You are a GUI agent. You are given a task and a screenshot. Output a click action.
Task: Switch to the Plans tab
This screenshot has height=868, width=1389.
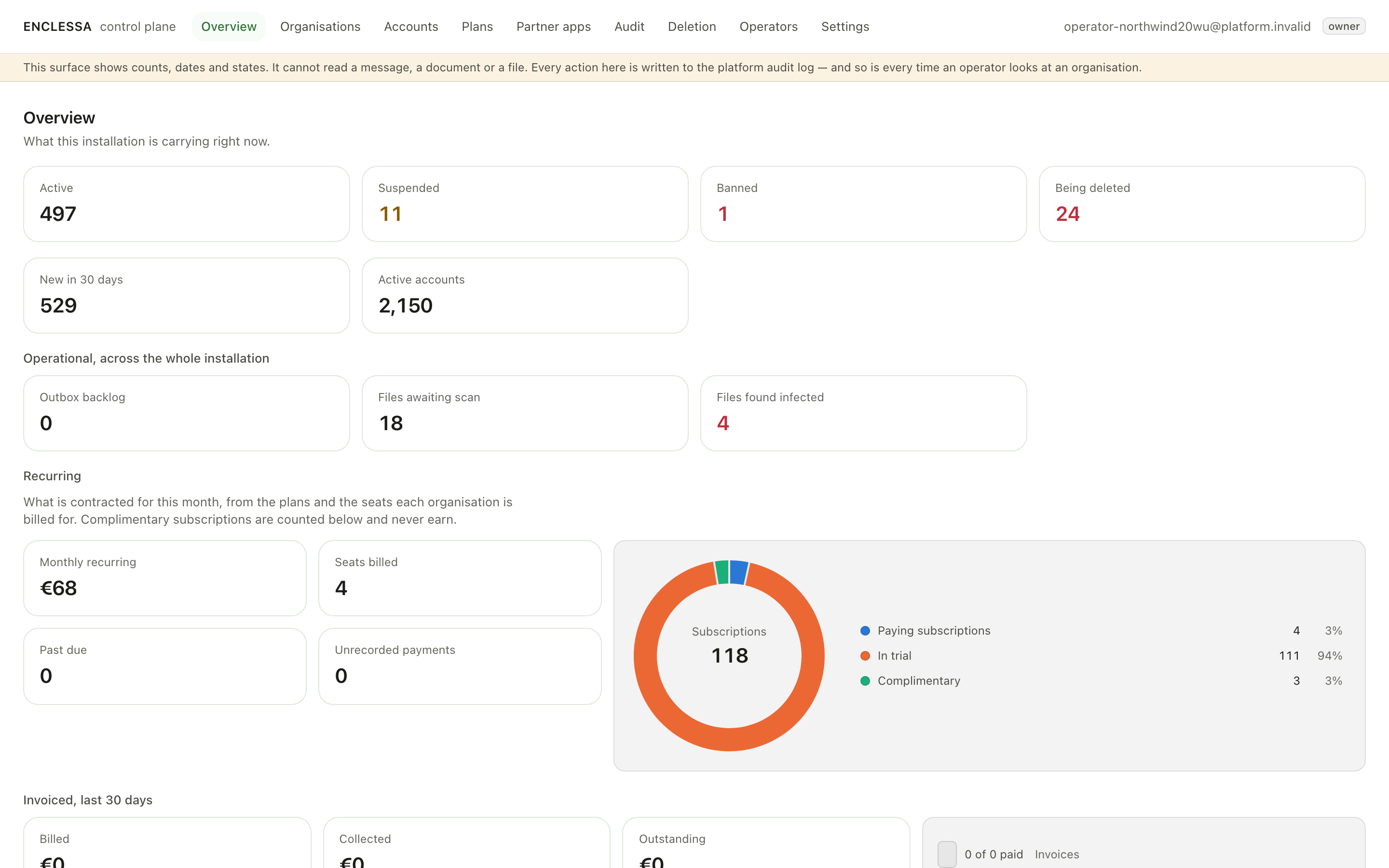click(x=477, y=27)
